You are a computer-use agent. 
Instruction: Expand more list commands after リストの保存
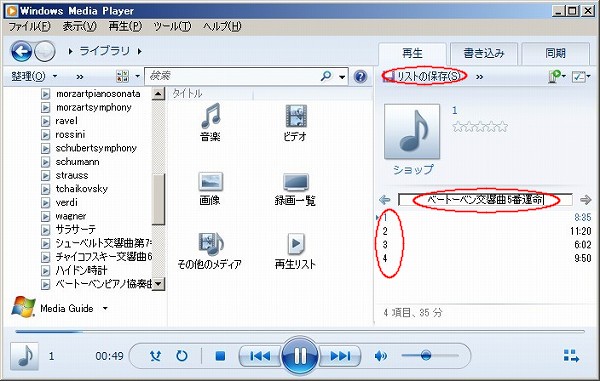(x=479, y=77)
